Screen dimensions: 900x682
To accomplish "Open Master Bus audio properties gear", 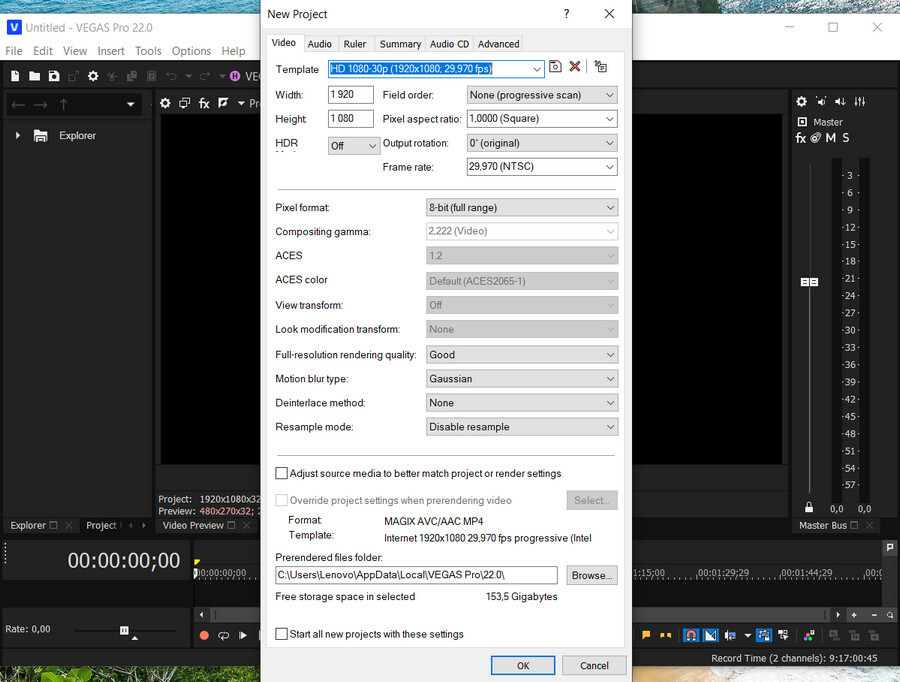I will pyautogui.click(x=801, y=102).
